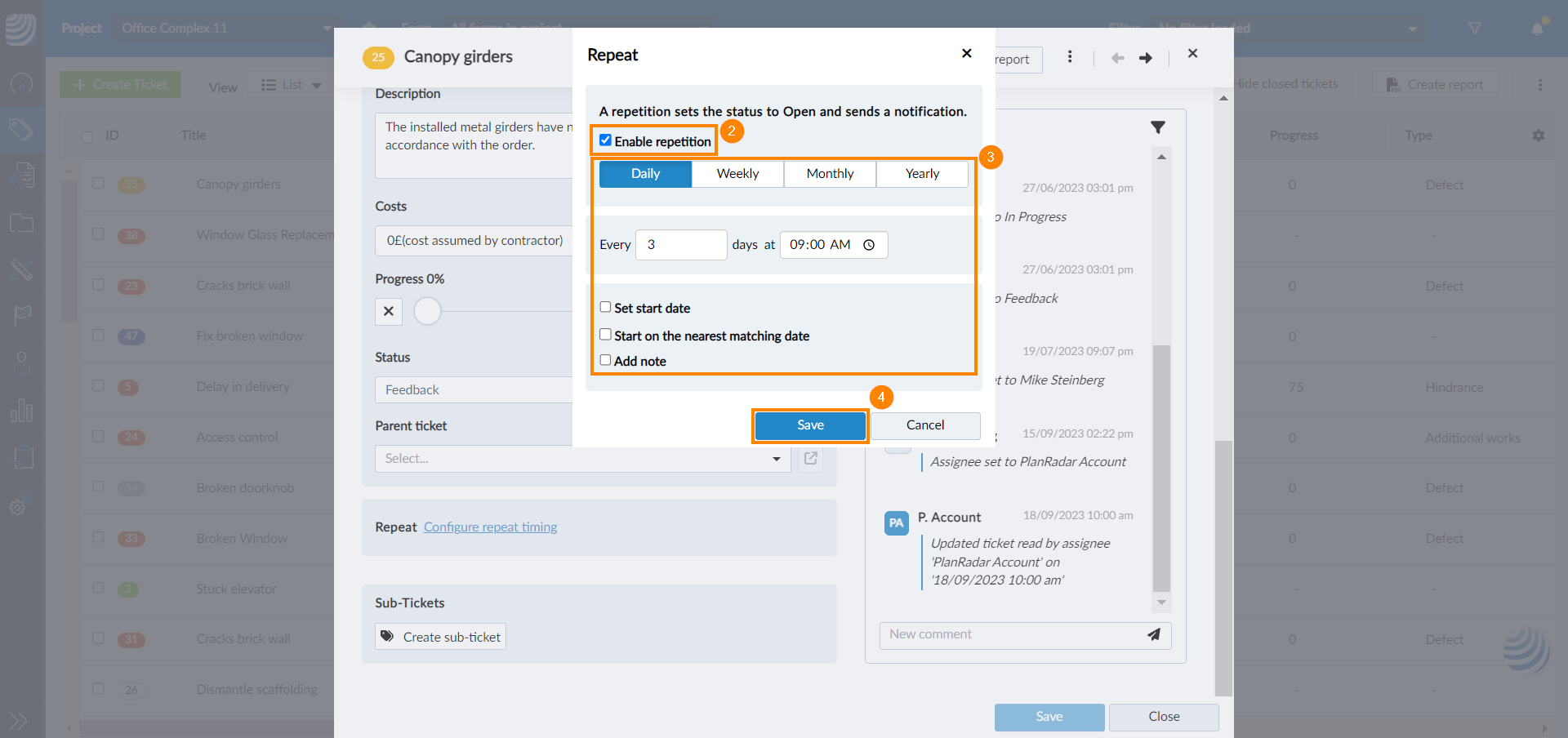The image size is (1568, 738).
Task: Open the three-dot ticket options menu
Action: (1070, 57)
